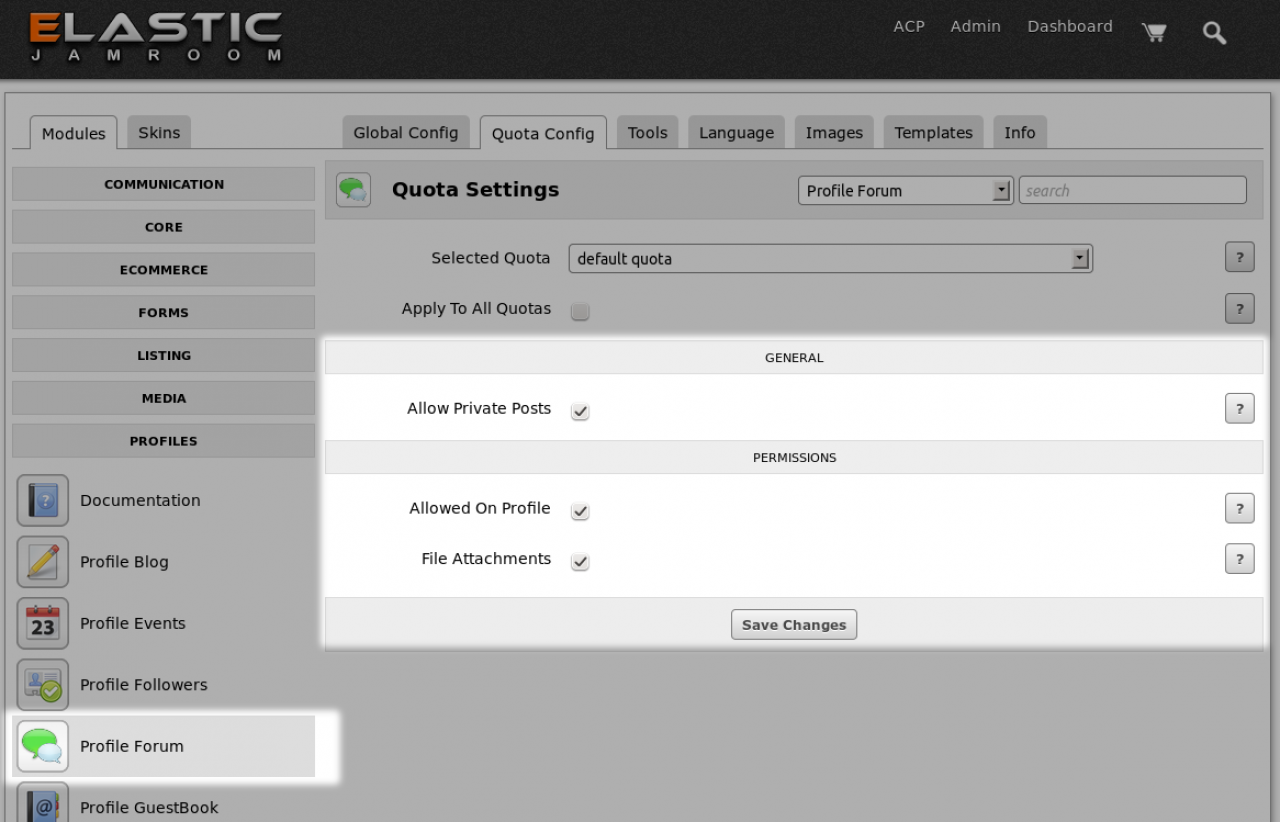The width and height of the screenshot is (1280, 822).
Task: Expand the Listing module category
Action: point(164,356)
